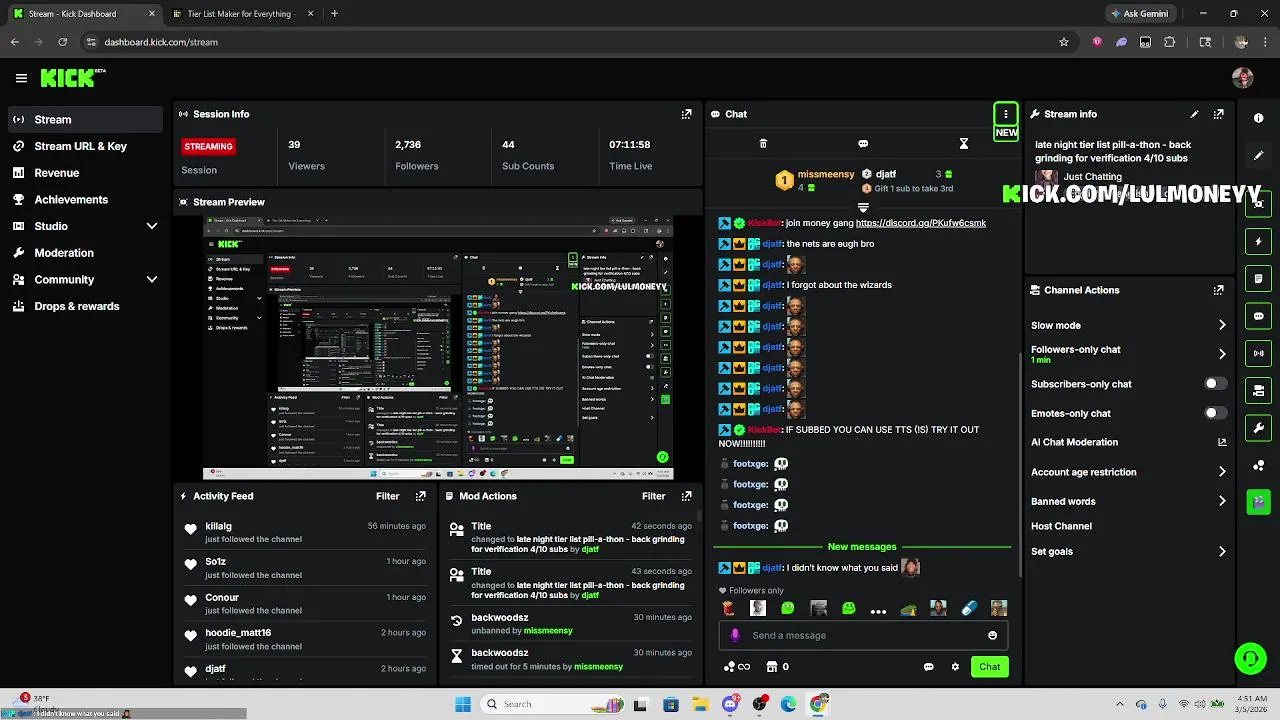Viewport: 1280px width, 720px height.
Task: Open Banned words settings arrow
Action: pyautogui.click(x=1221, y=501)
